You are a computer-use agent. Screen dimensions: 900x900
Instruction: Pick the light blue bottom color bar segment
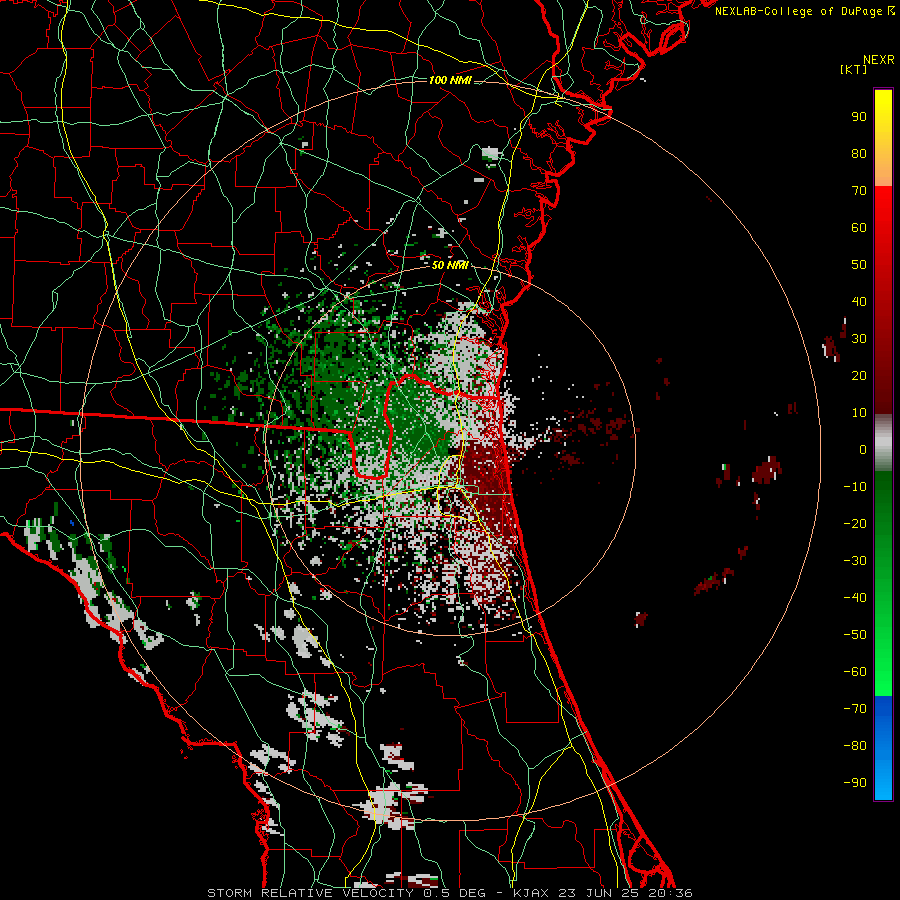(x=883, y=782)
